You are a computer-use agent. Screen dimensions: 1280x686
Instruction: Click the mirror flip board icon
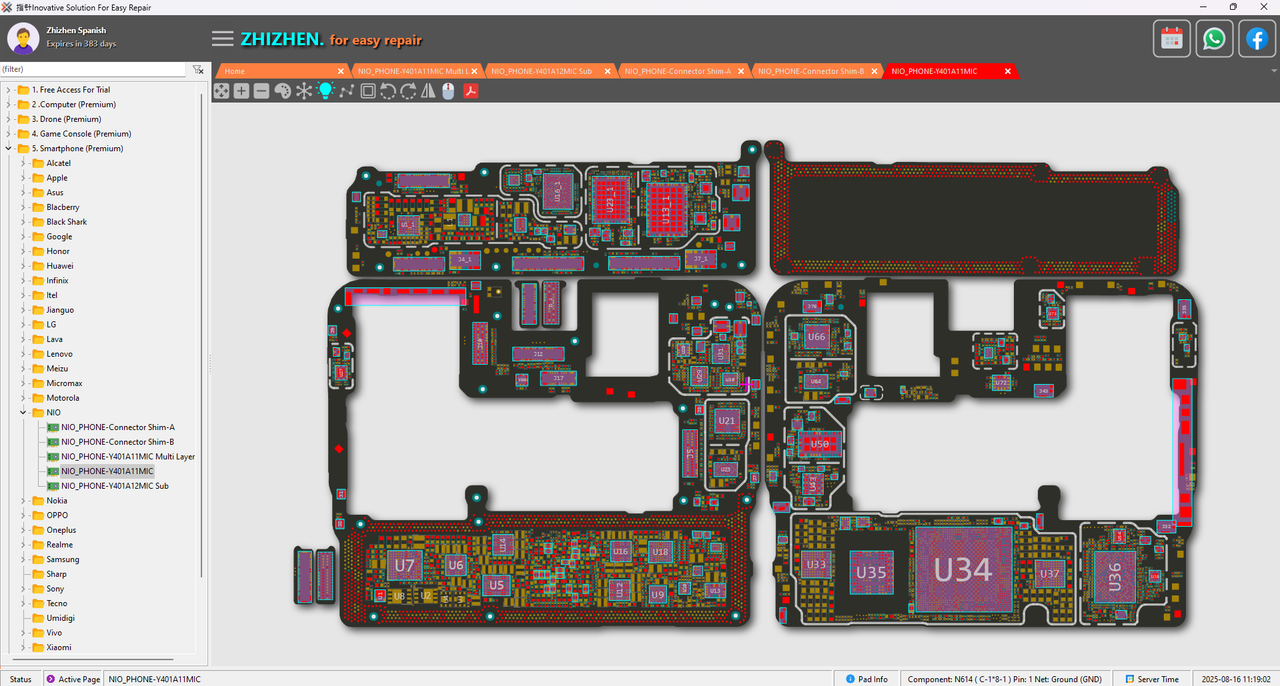[428, 91]
